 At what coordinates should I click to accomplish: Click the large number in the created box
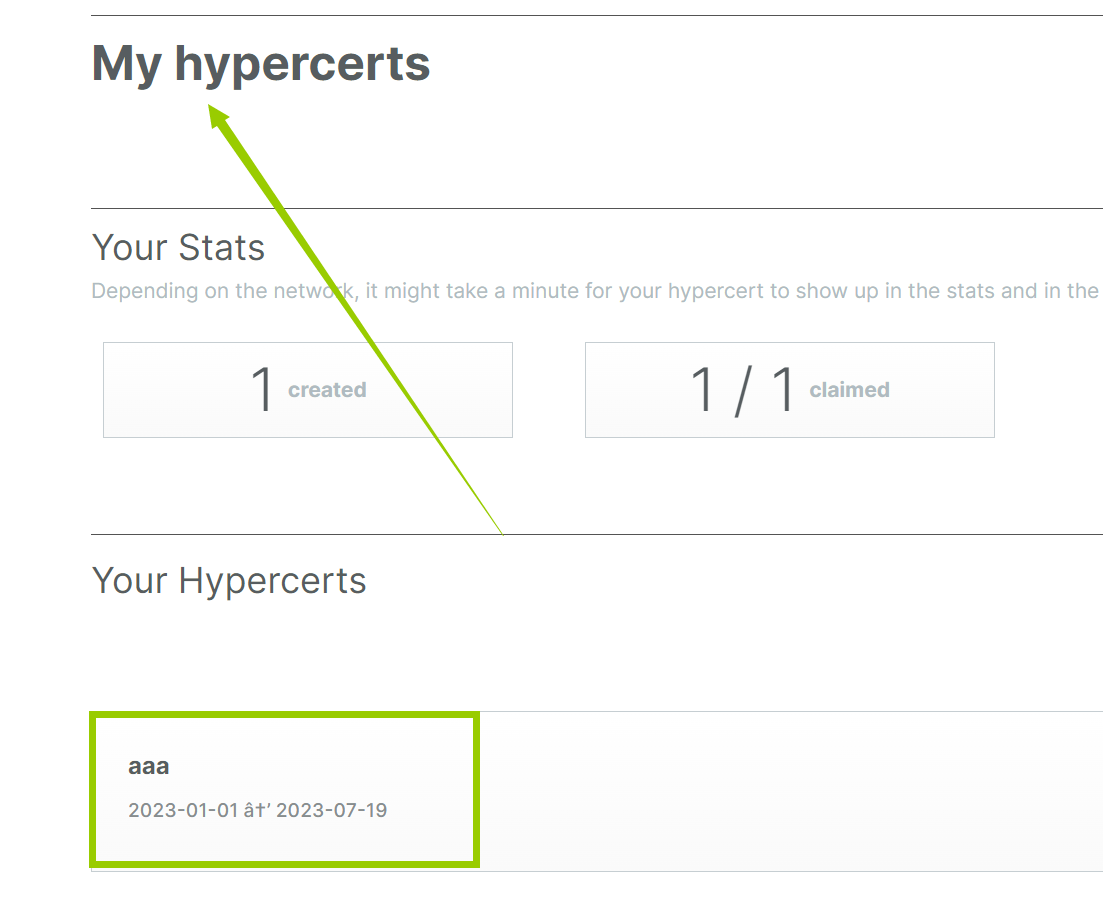pos(262,389)
